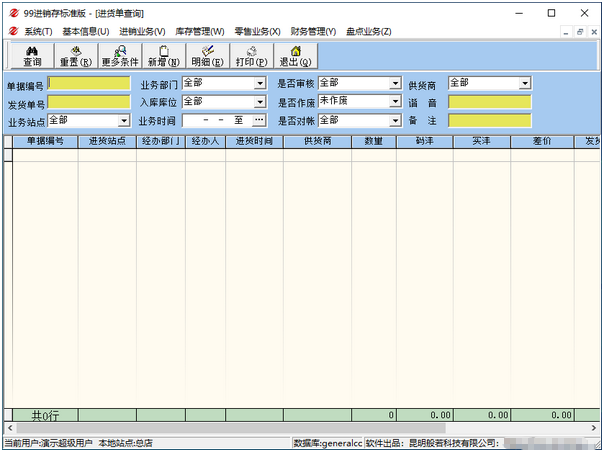Click the 查询 binoculars toolbar button

coord(32,56)
